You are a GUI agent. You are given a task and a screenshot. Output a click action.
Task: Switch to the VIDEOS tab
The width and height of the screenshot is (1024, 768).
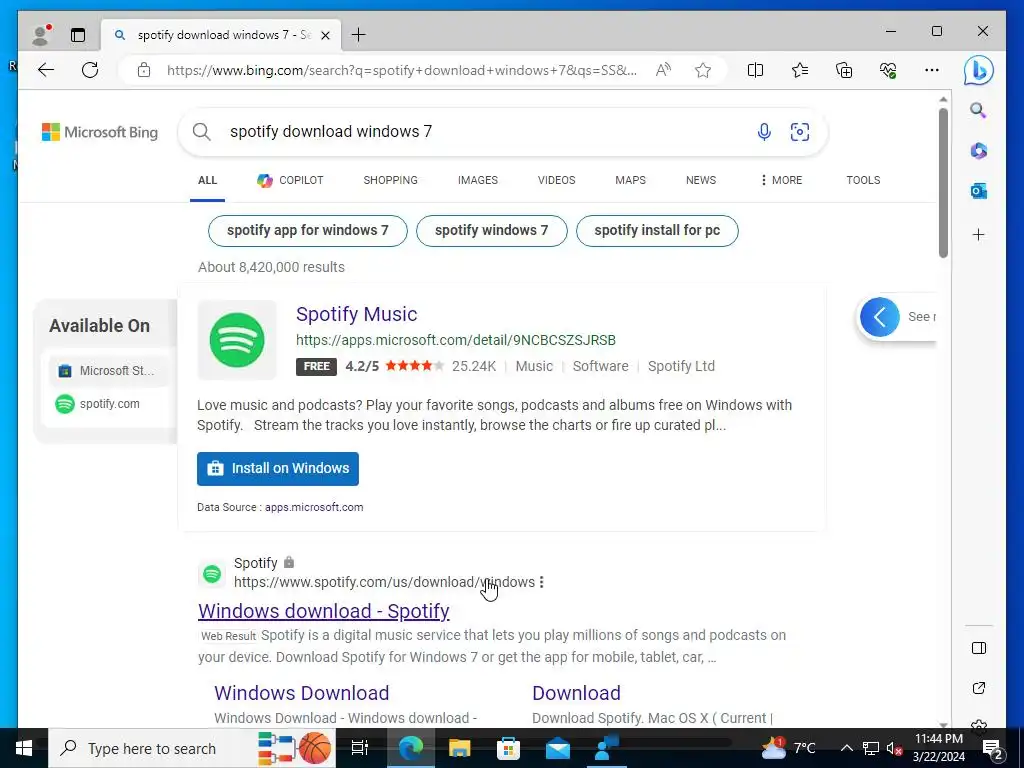point(556,180)
